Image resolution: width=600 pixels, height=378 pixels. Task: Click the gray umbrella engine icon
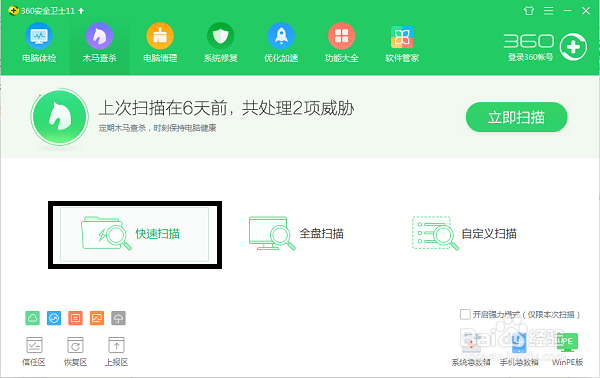tap(118, 318)
